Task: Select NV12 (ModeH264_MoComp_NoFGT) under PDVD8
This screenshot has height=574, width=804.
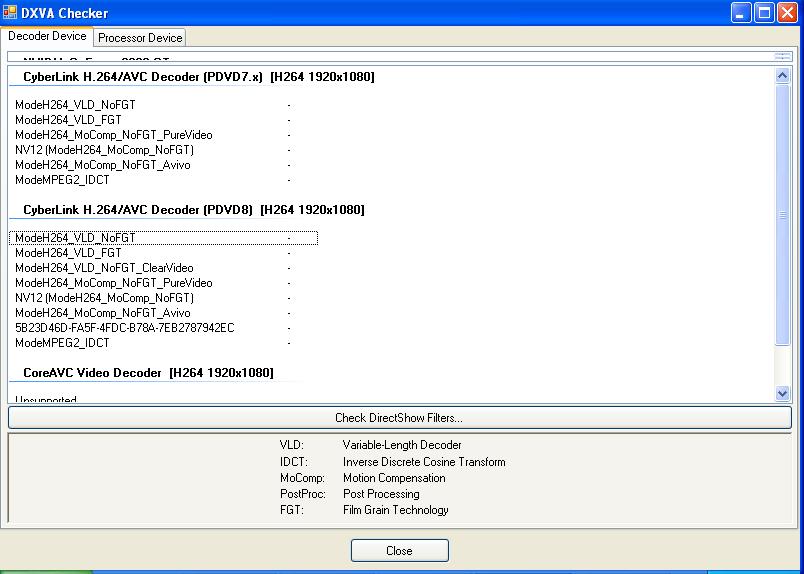Action: click(x=164, y=298)
